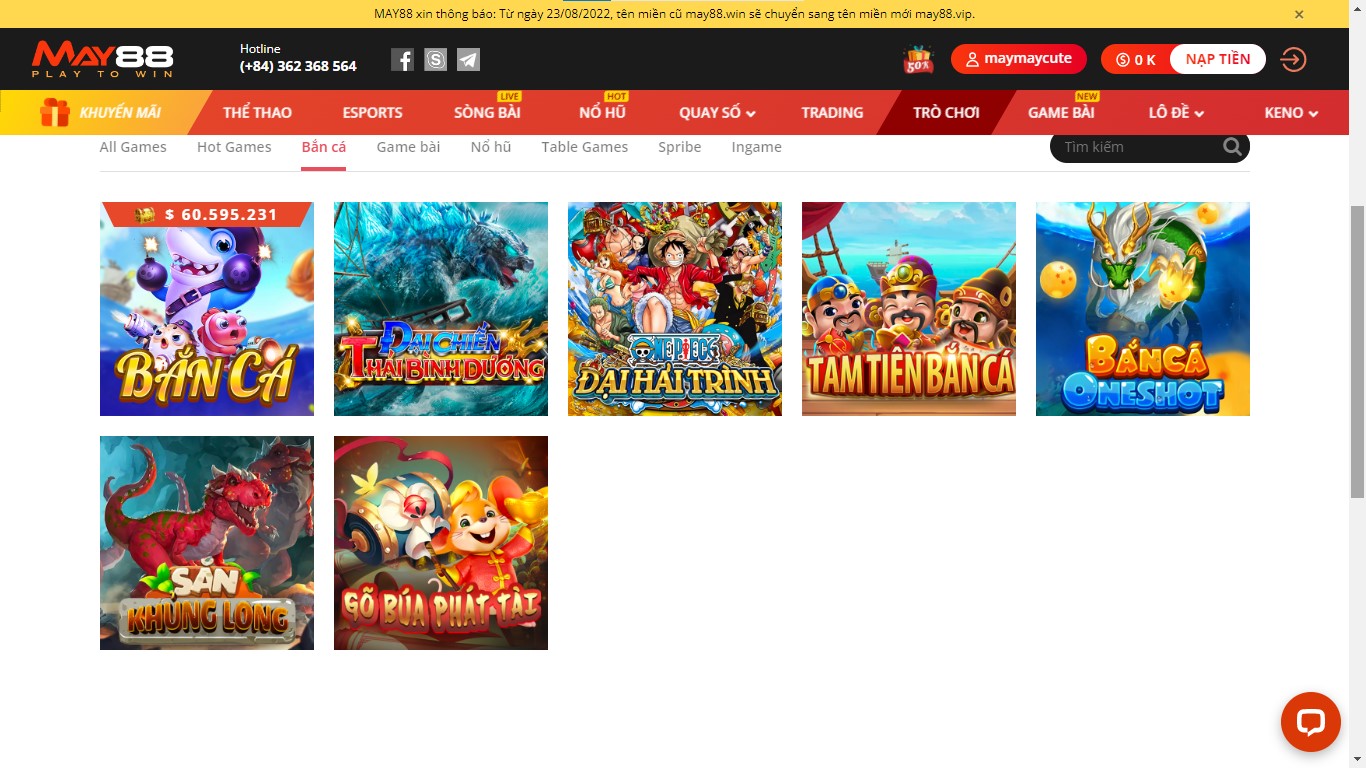Click the Tìm kiếm search field
The height and width of the screenshot is (768, 1366).
tap(1135, 147)
